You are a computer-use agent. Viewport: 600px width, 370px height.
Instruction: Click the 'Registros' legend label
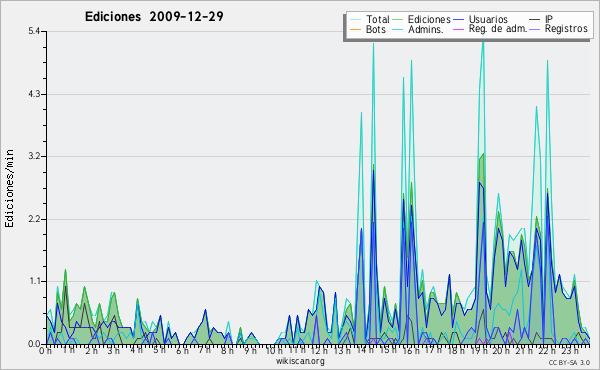pyautogui.click(x=566, y=29)
